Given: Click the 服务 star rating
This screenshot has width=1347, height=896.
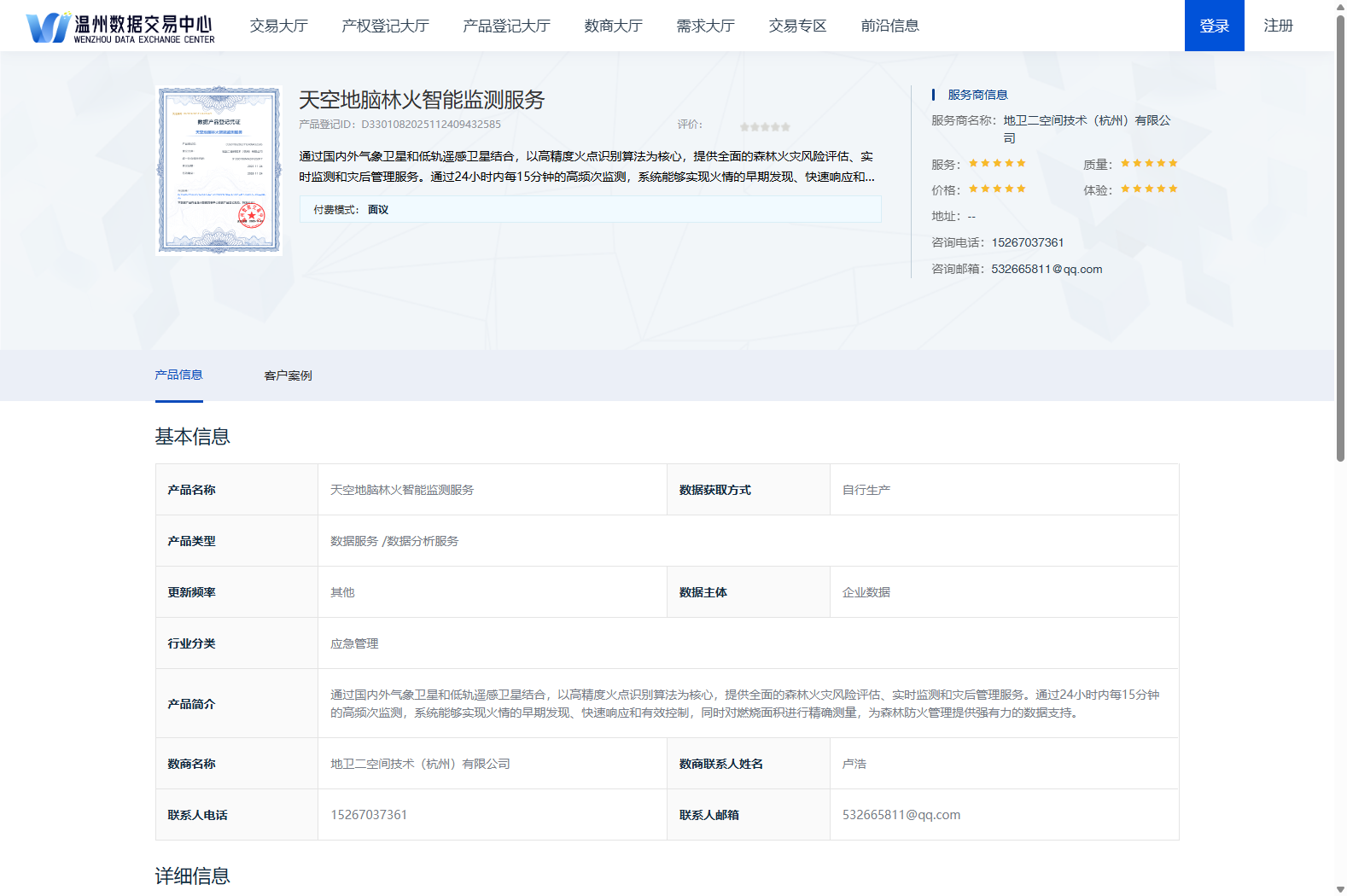Looking at the screenshot, I should coord(997,163).
